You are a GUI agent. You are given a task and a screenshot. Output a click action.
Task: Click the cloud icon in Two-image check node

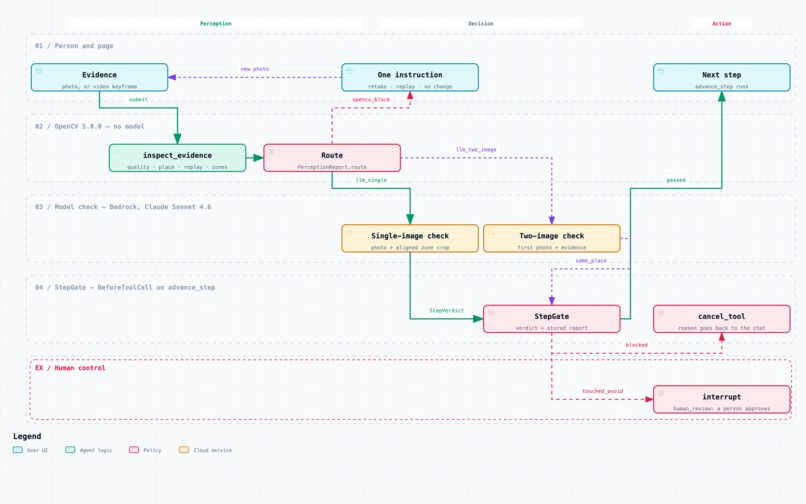pyautogui.click(x=491, y=232)
